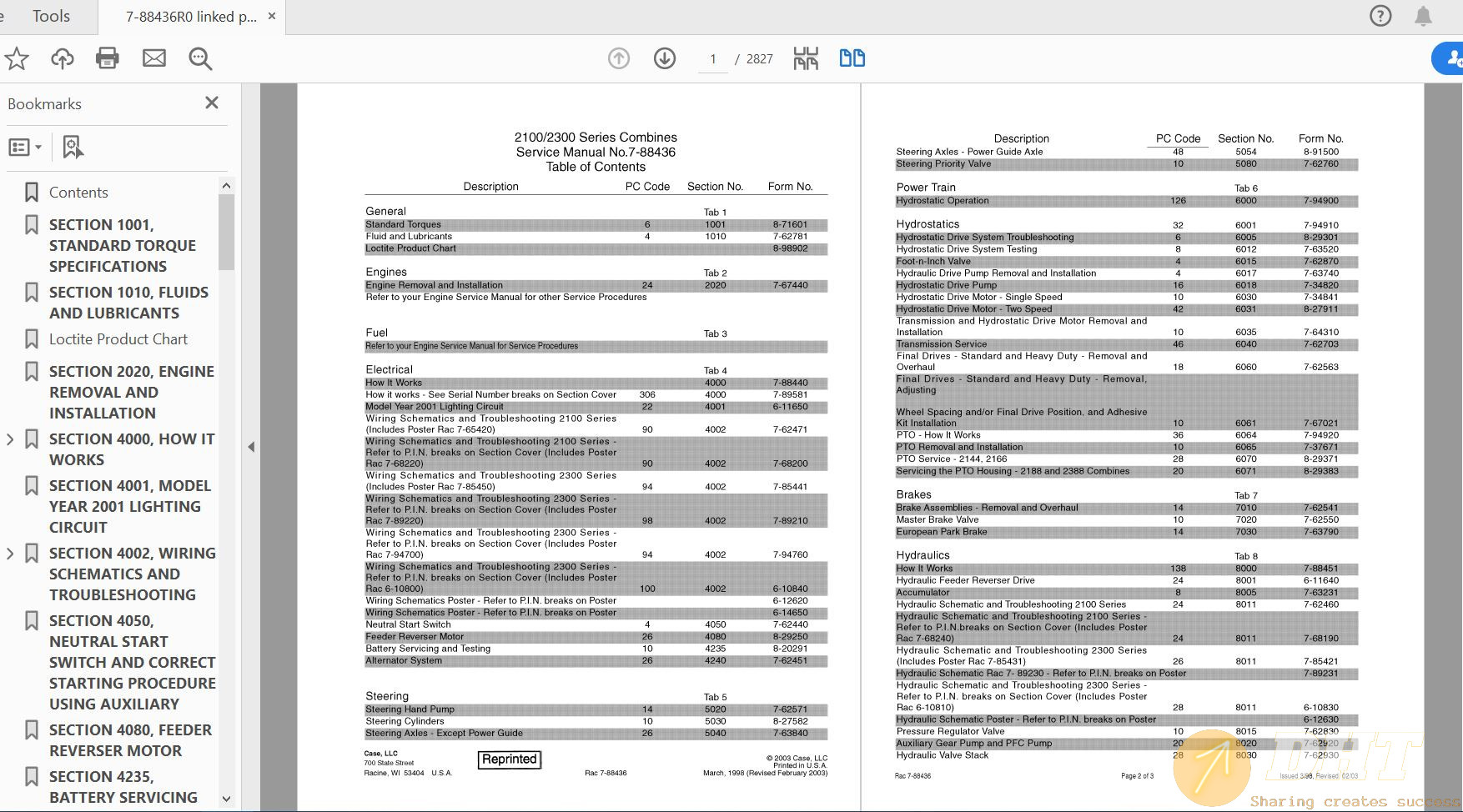This screenshot has width=1463, height=812.
Task: Open bookmarks options dropdown menu
Action: [x=25, y=148]
